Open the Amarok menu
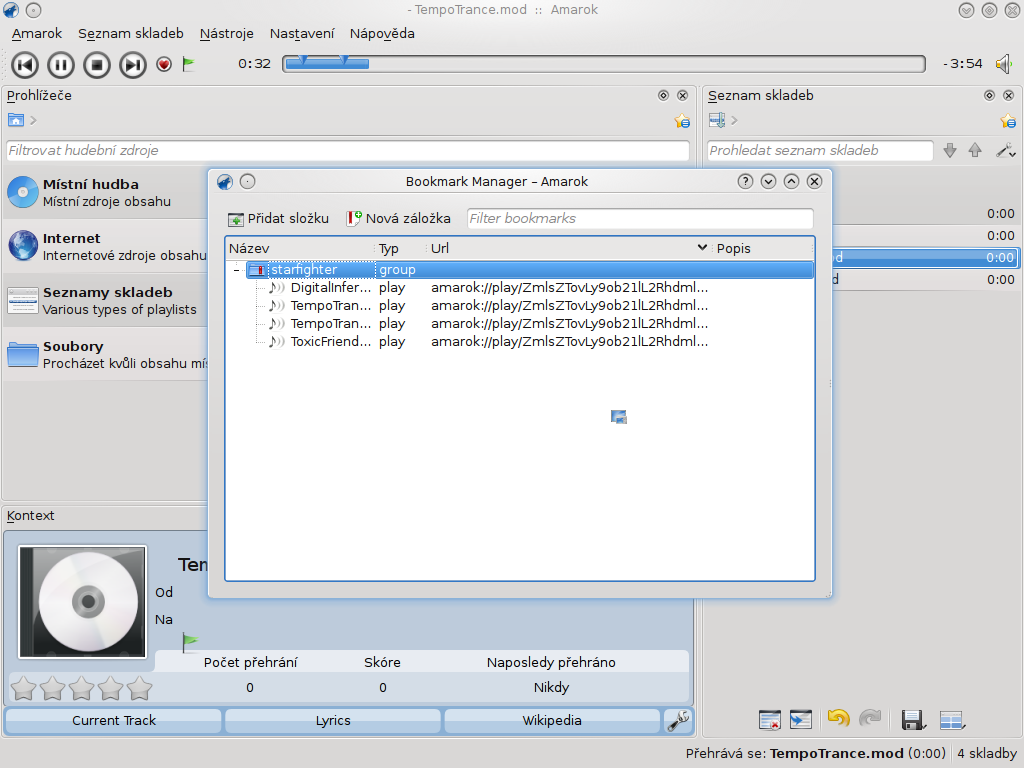This screenshot has width=1024, height=768. coord(37,33)
